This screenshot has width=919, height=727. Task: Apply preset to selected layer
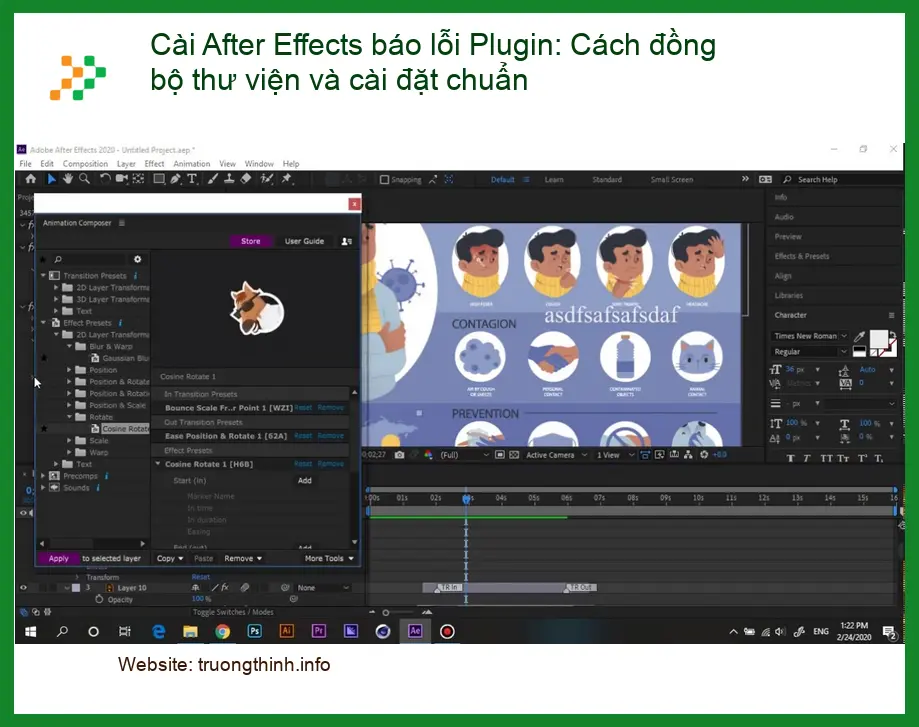[59, 558]
